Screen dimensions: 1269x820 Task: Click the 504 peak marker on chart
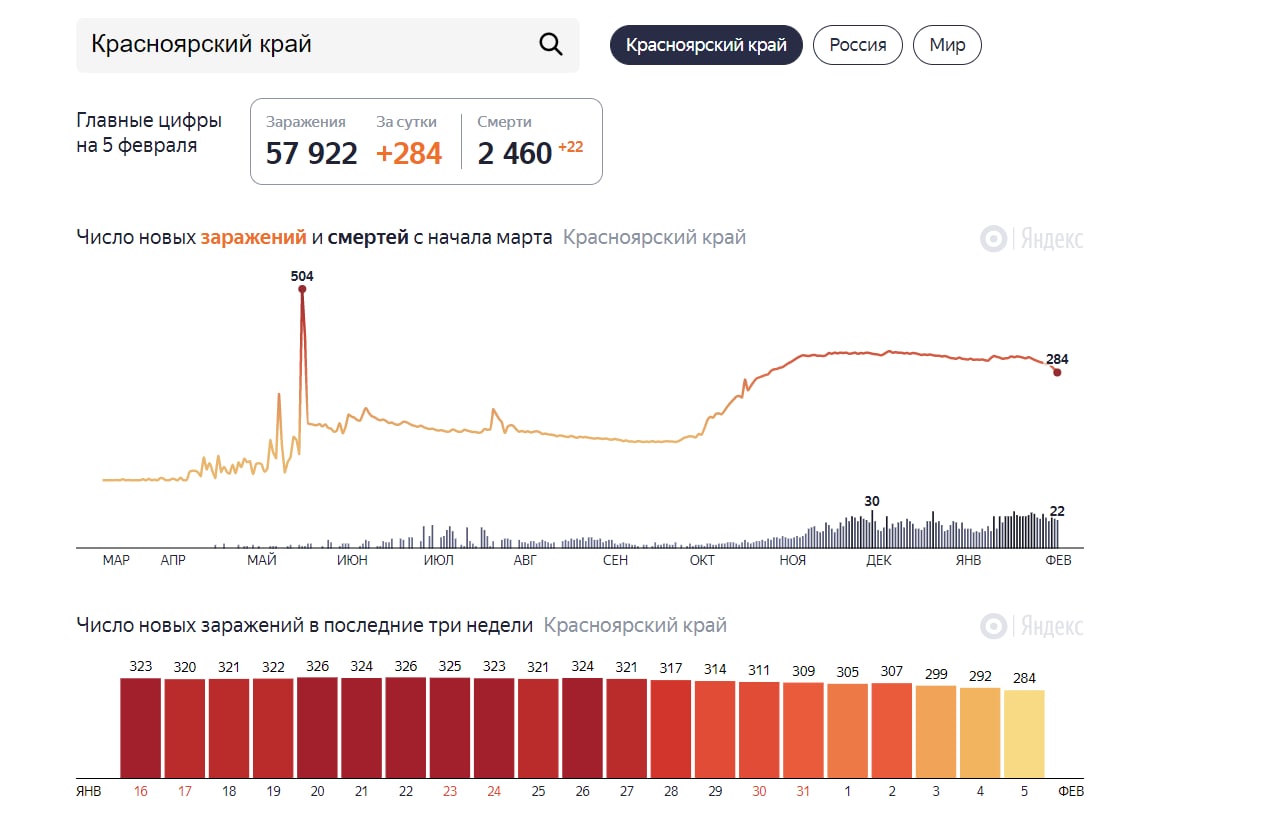tap(302, 289)
